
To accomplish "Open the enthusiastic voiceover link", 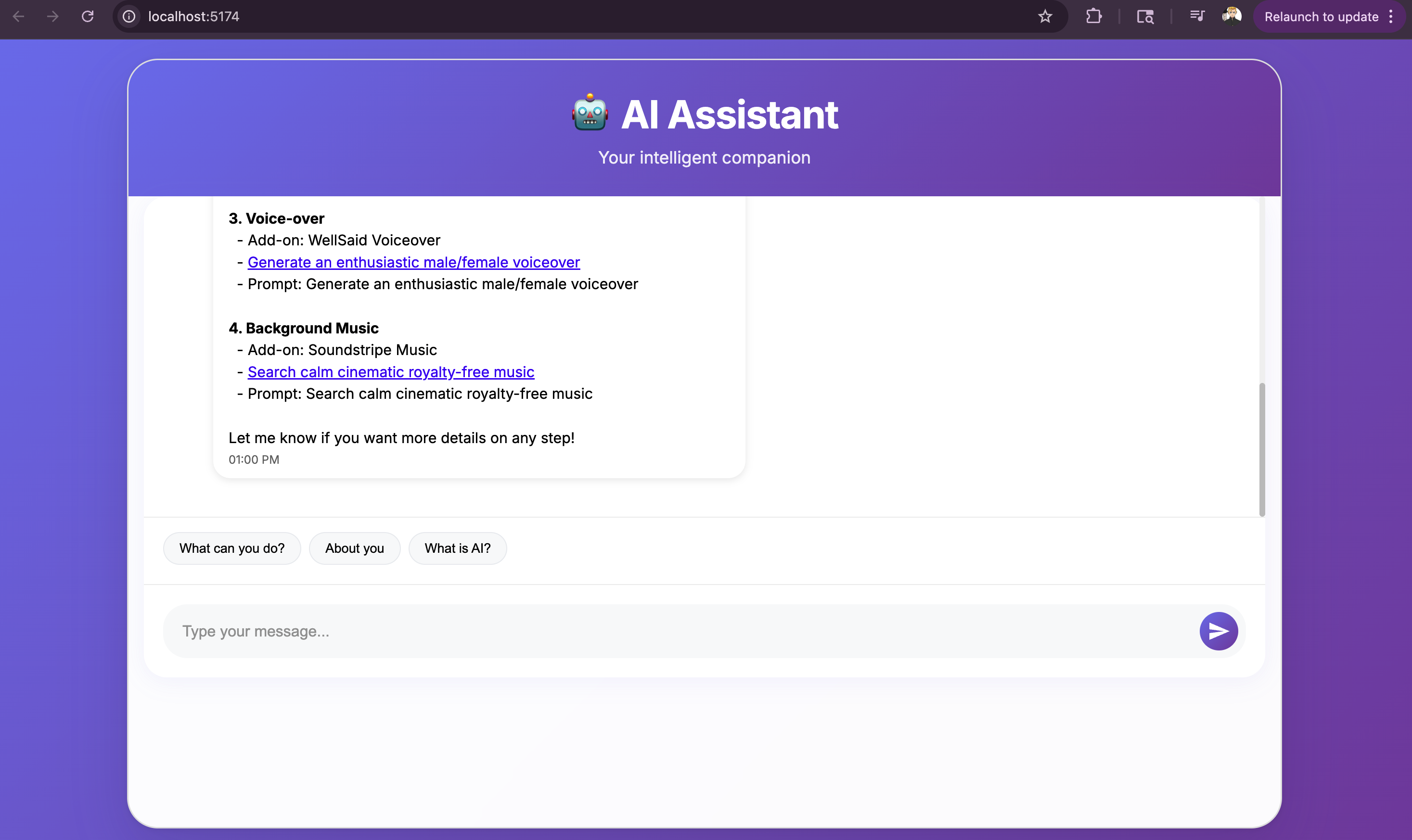I will pos(413,262).
